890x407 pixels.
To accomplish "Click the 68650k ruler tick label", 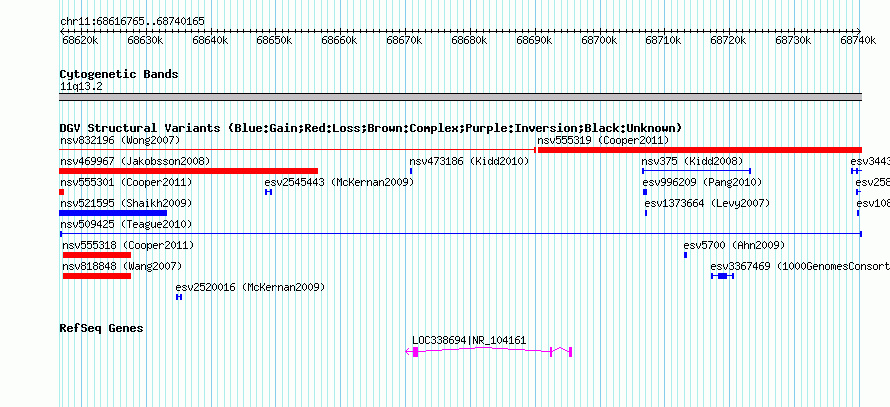I will pyautogui.click(x=274, y=41).
